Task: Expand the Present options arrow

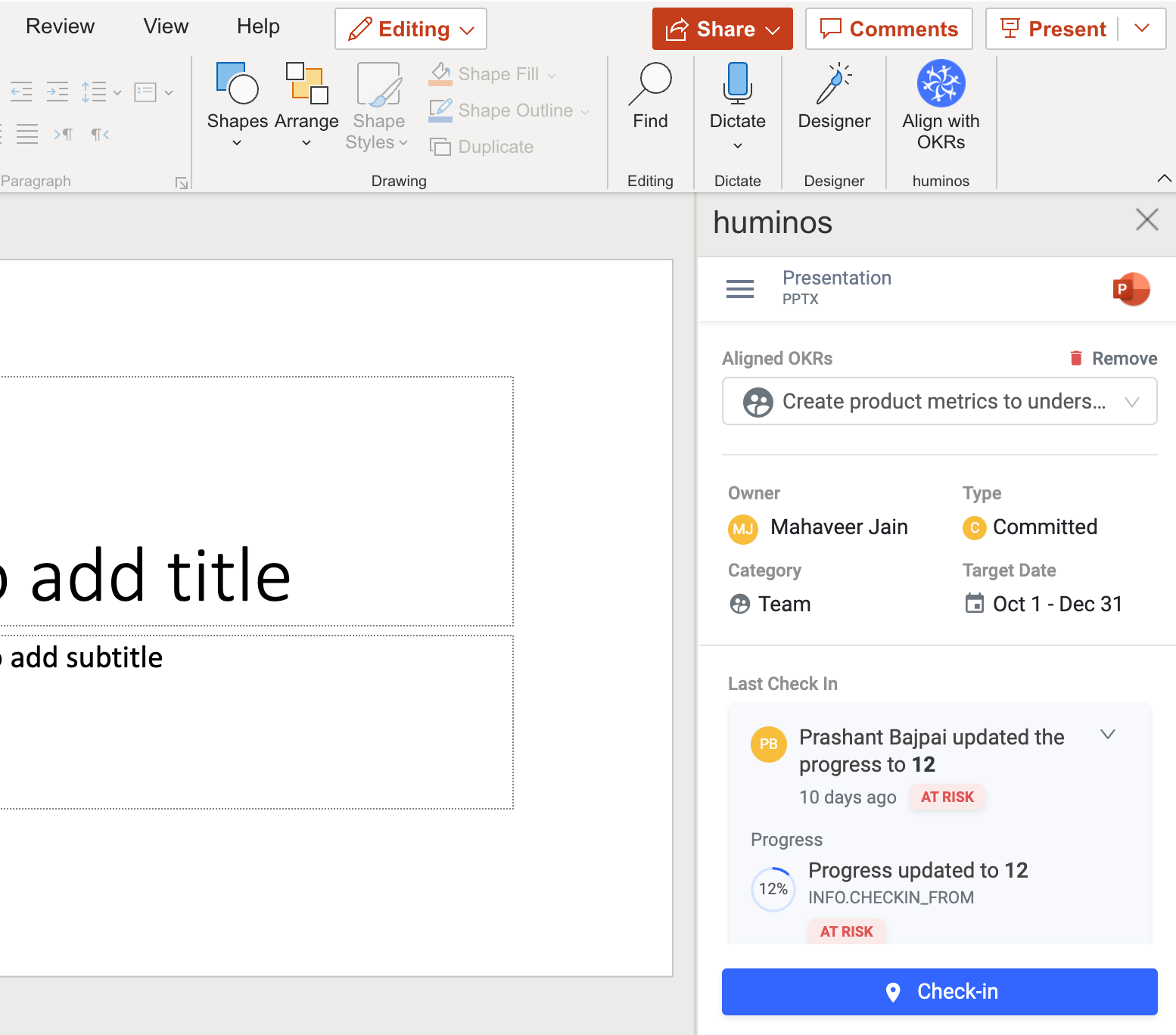Action: (x=1143, y=29)
